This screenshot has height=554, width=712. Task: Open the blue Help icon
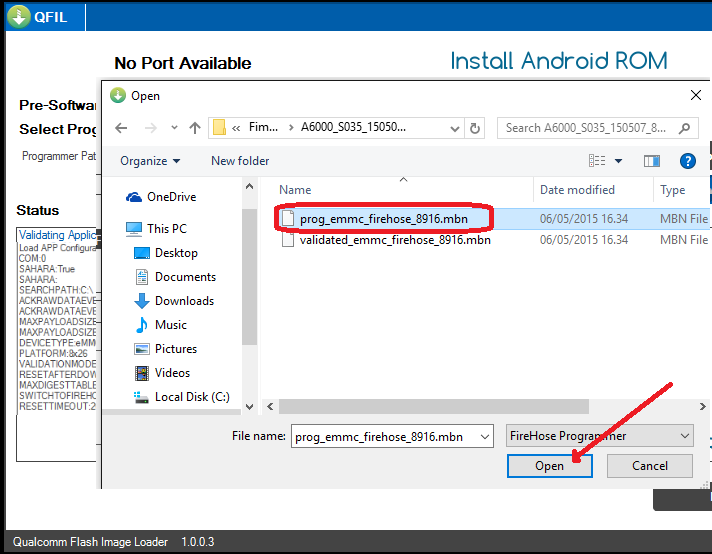(687, 161)
